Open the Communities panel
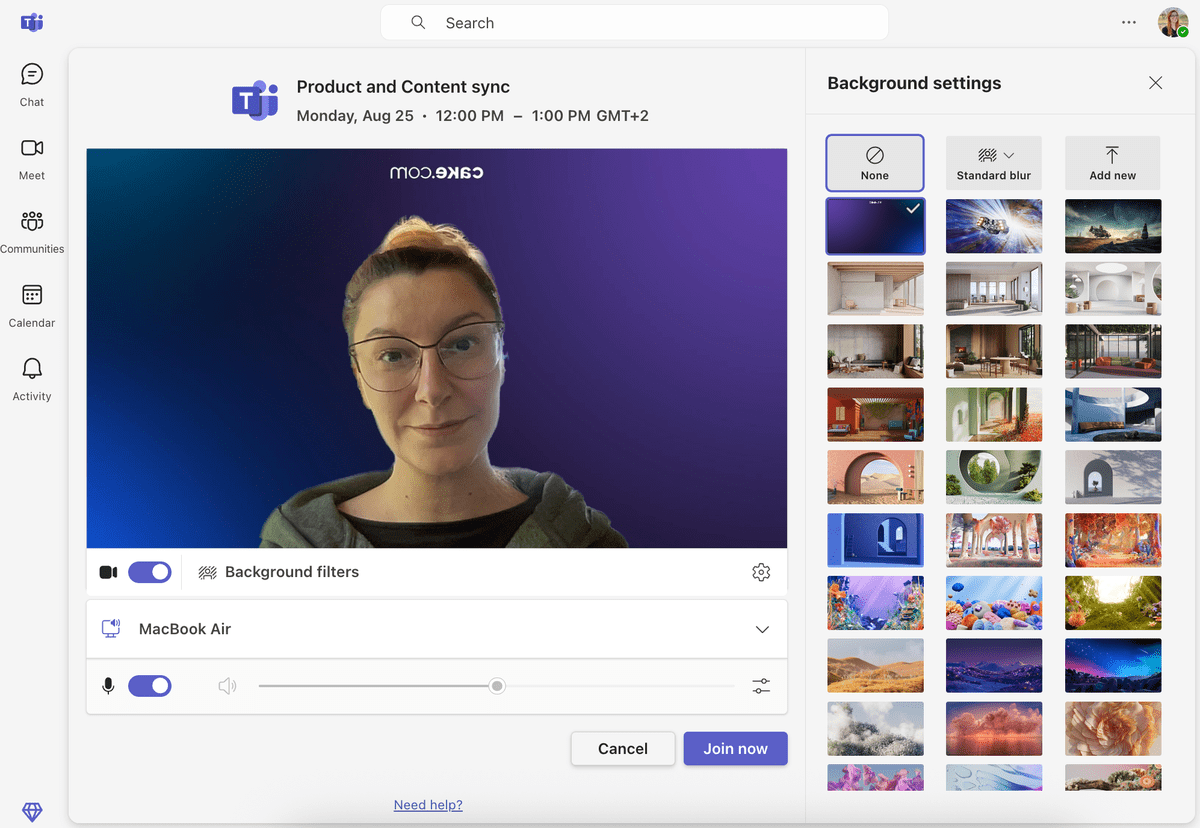 tap(31, 230)
